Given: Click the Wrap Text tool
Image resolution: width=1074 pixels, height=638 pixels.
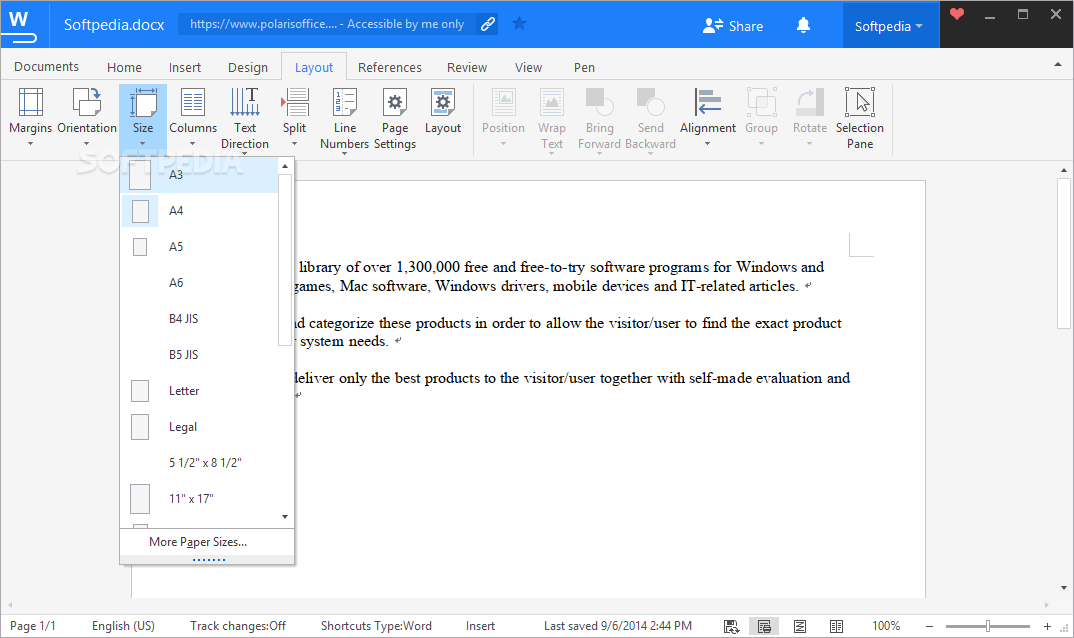Looking at the screenshot, I should (551, 119).
